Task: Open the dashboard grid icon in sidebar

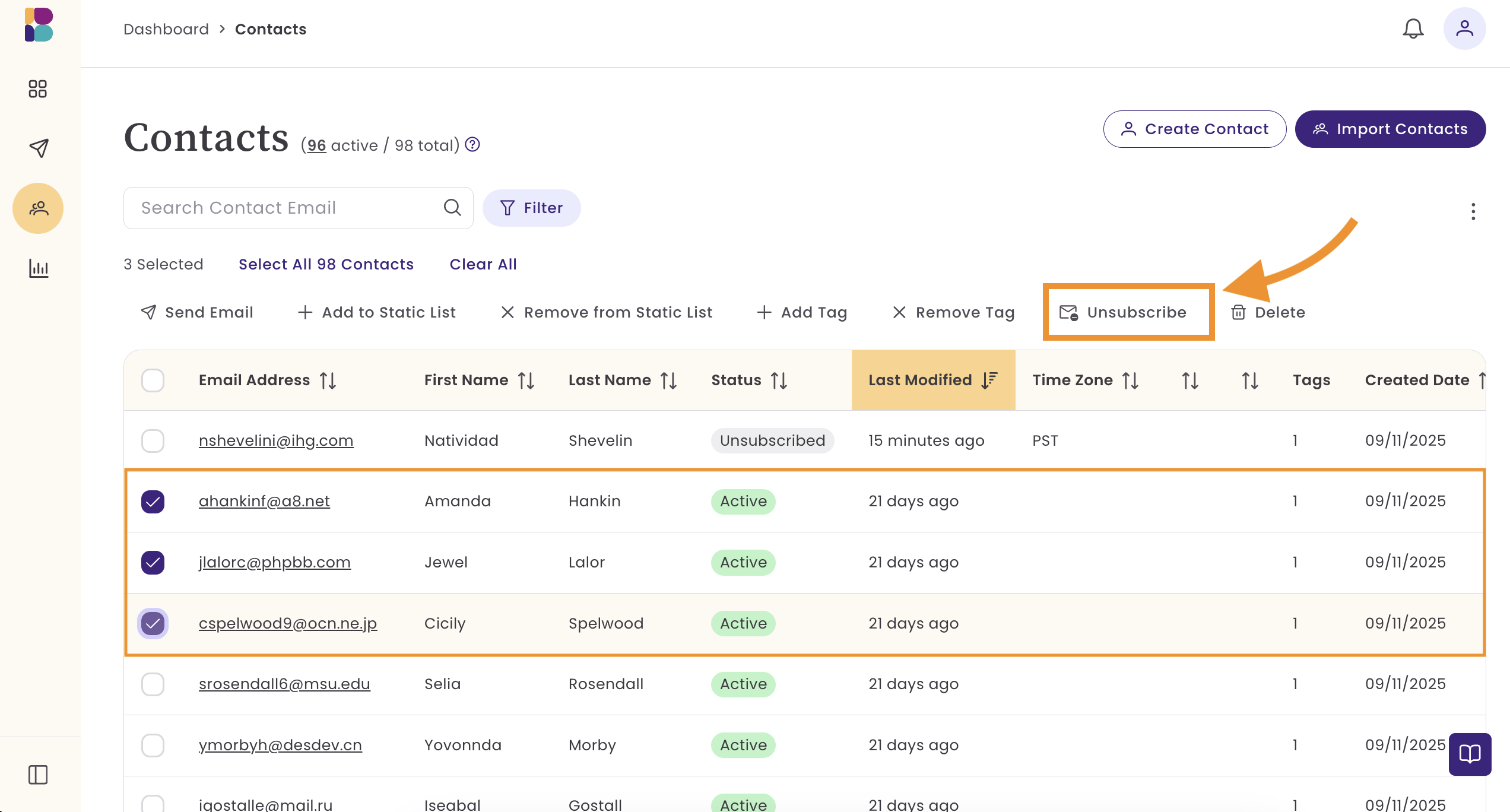Action: click(x=38, y=89)
